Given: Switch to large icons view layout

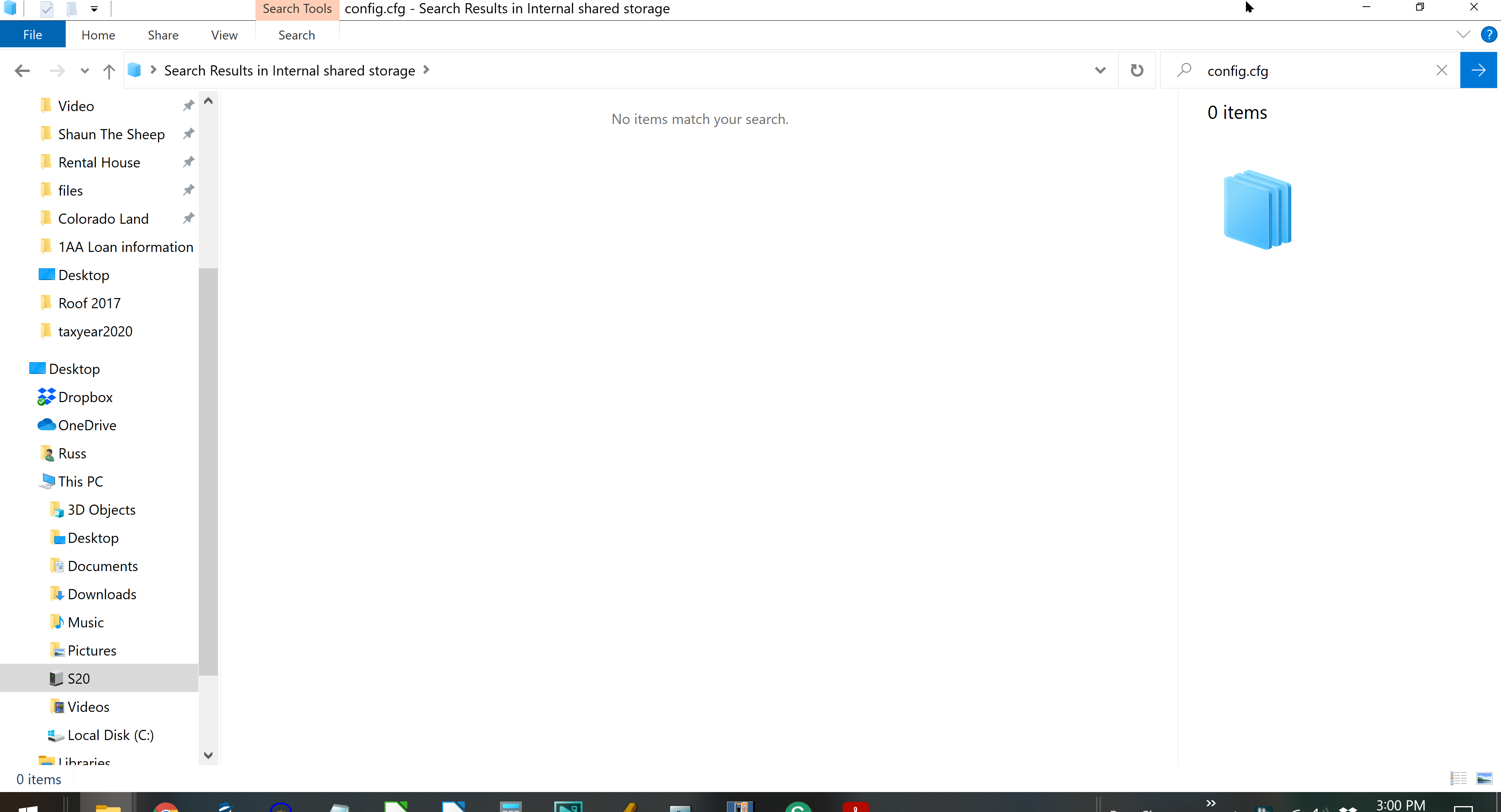Looking at the screenshot, I should click(x=1484, y=778).
